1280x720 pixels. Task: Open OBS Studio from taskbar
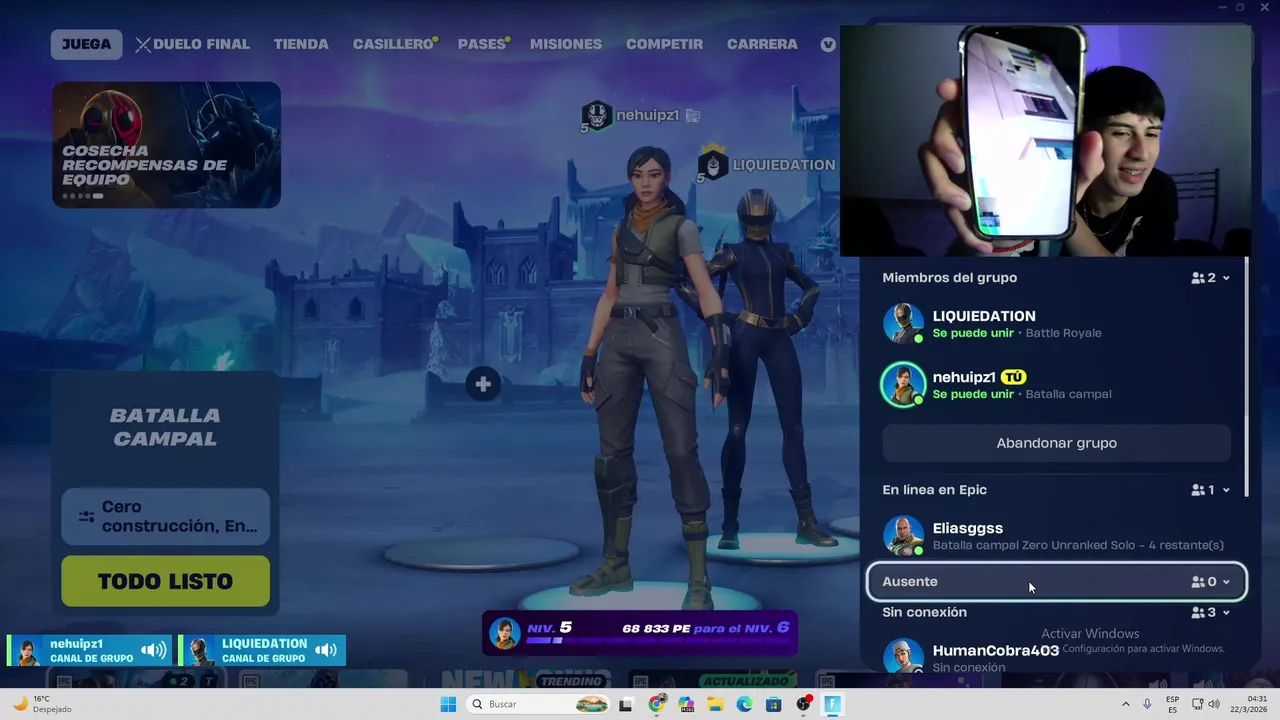pos(803,704)
